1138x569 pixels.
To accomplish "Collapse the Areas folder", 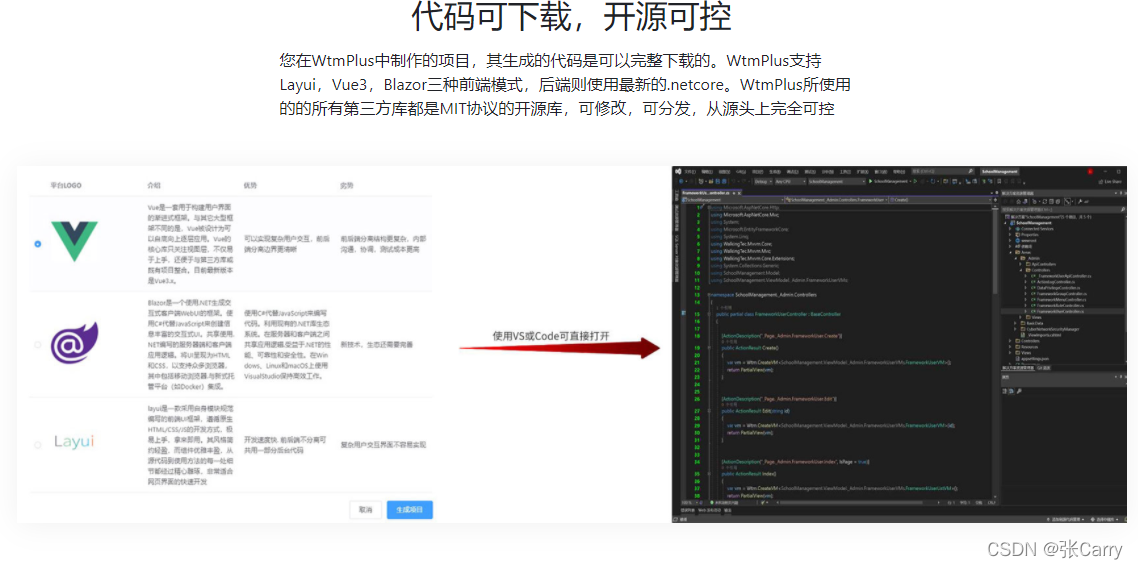I will [1010, 253].
